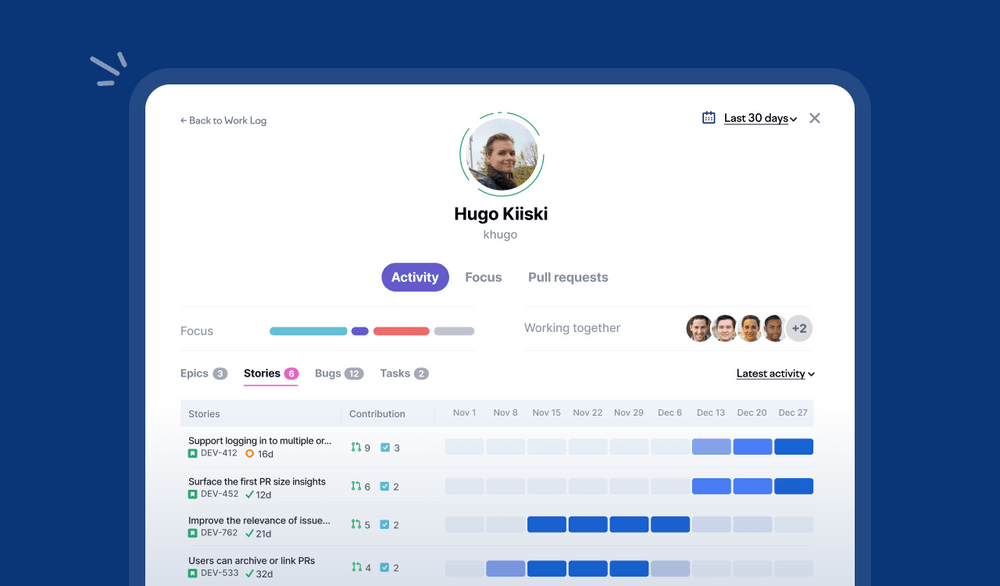Click the teal segment of the Focus bar

click(307, 330)
